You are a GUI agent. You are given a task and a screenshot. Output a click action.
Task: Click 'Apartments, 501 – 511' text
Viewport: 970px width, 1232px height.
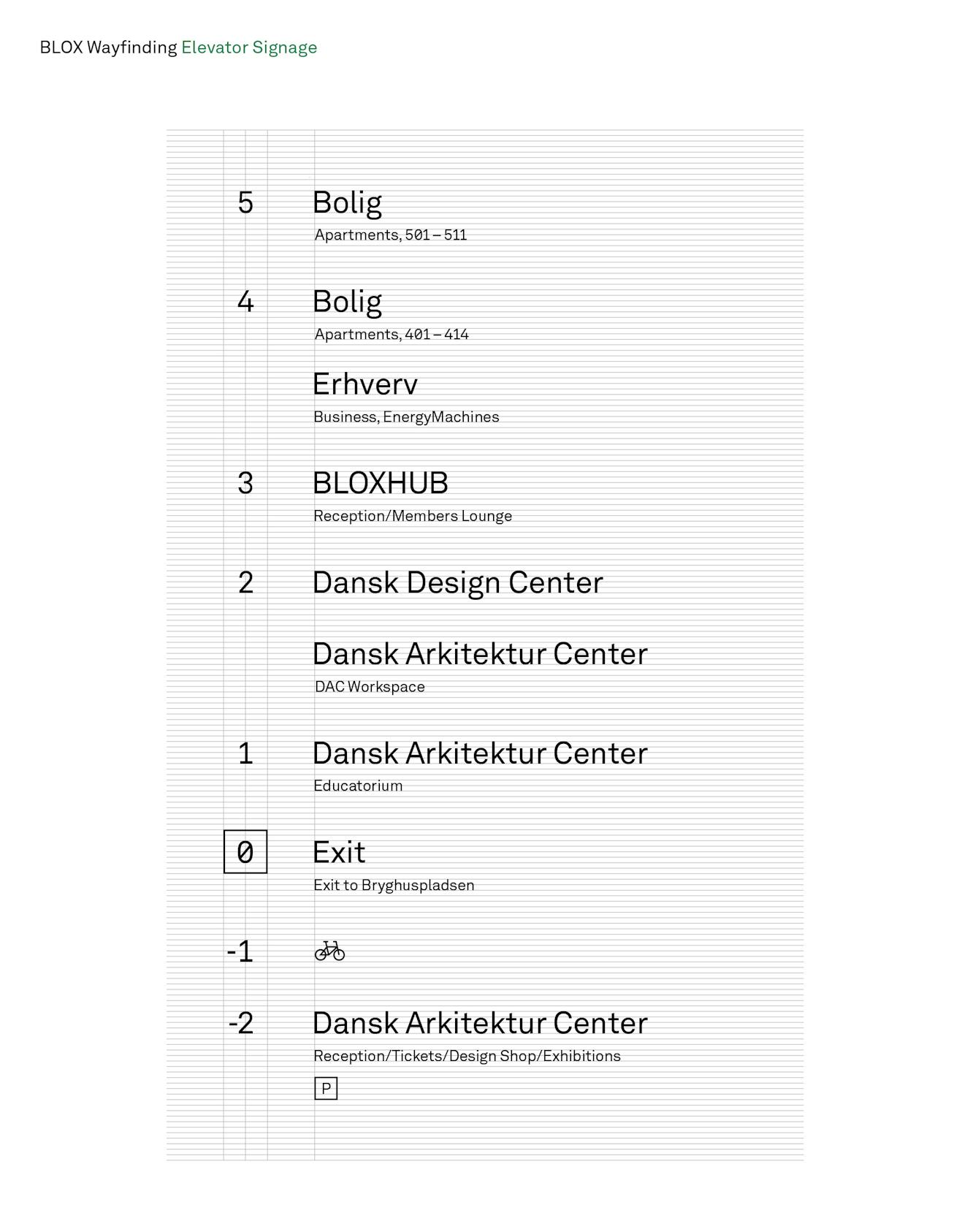[391, 235]
